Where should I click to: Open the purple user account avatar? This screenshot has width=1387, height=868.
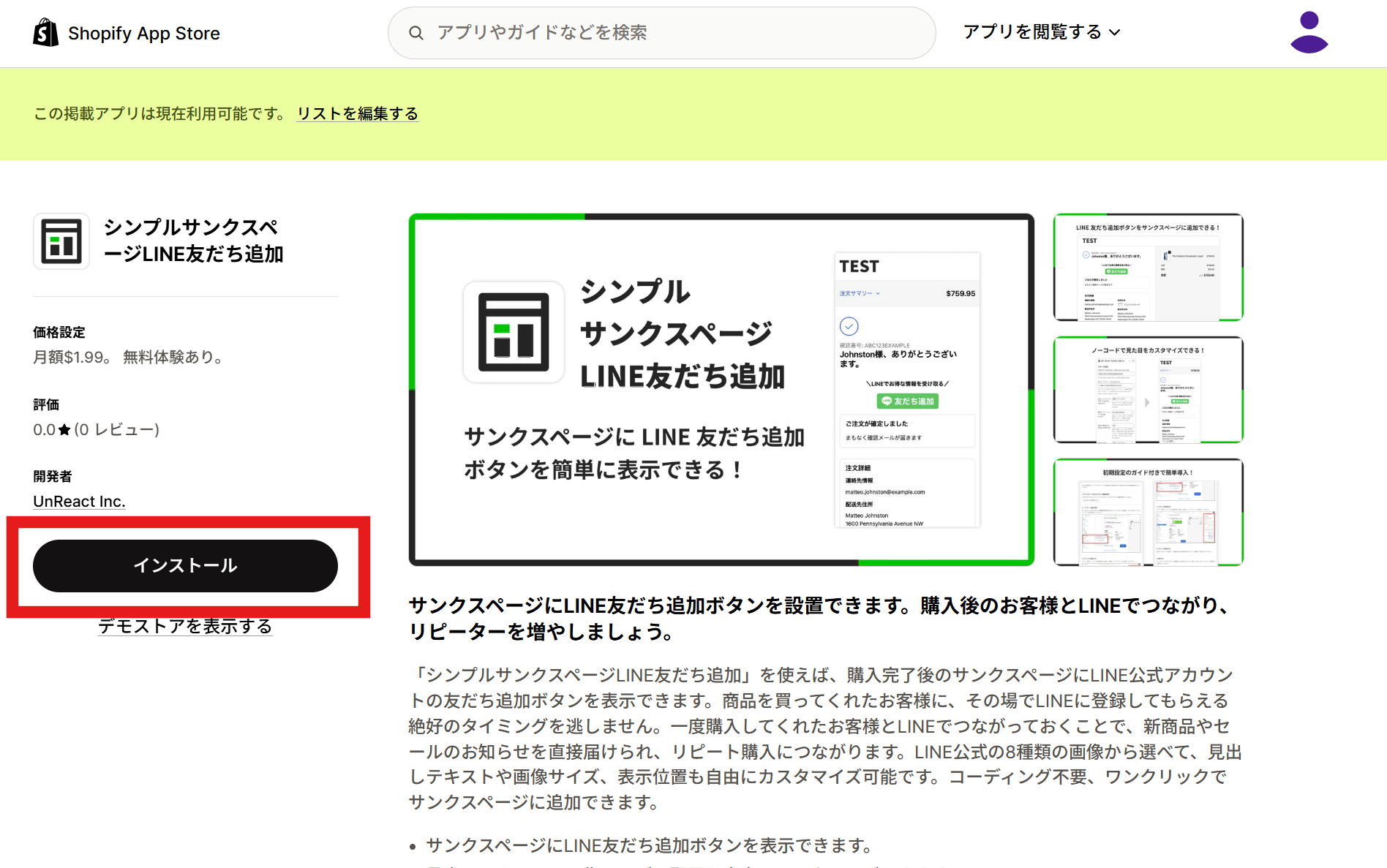1309,32
